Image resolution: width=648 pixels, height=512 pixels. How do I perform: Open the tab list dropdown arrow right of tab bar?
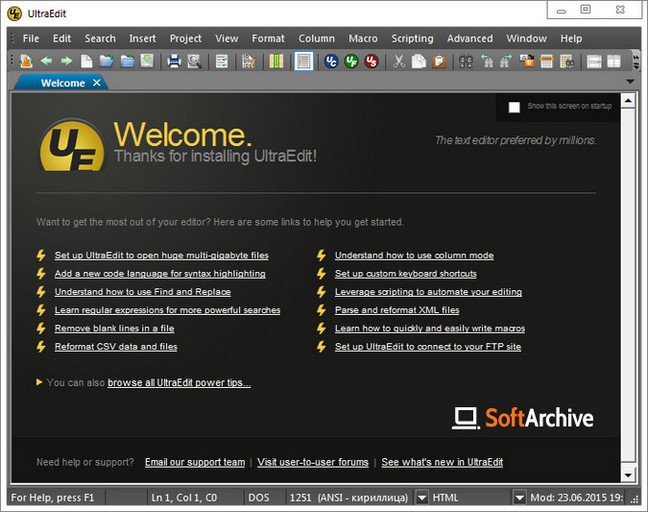(630, 82)
